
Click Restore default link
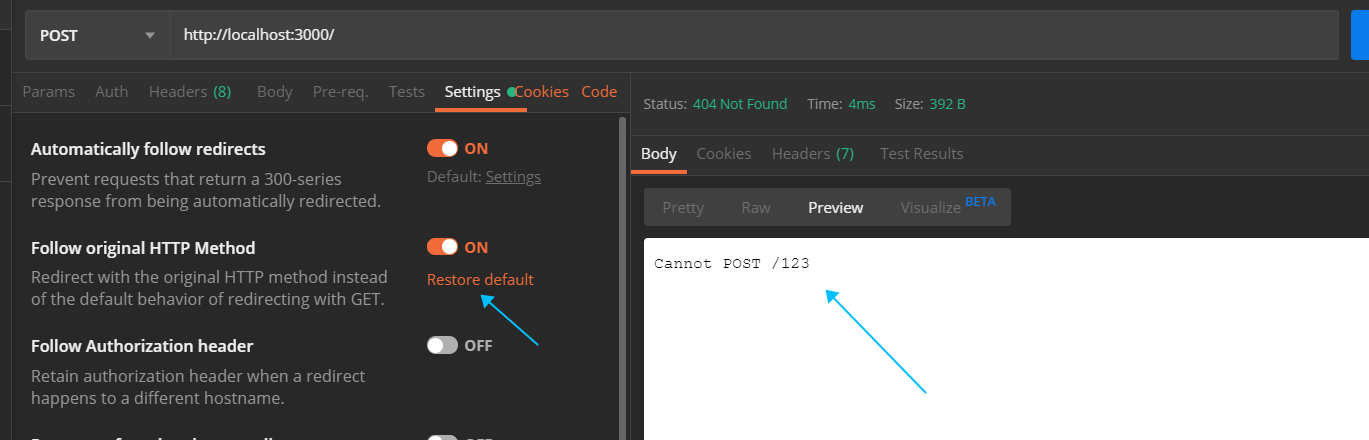pyautogui.click(x=480, y=279)
